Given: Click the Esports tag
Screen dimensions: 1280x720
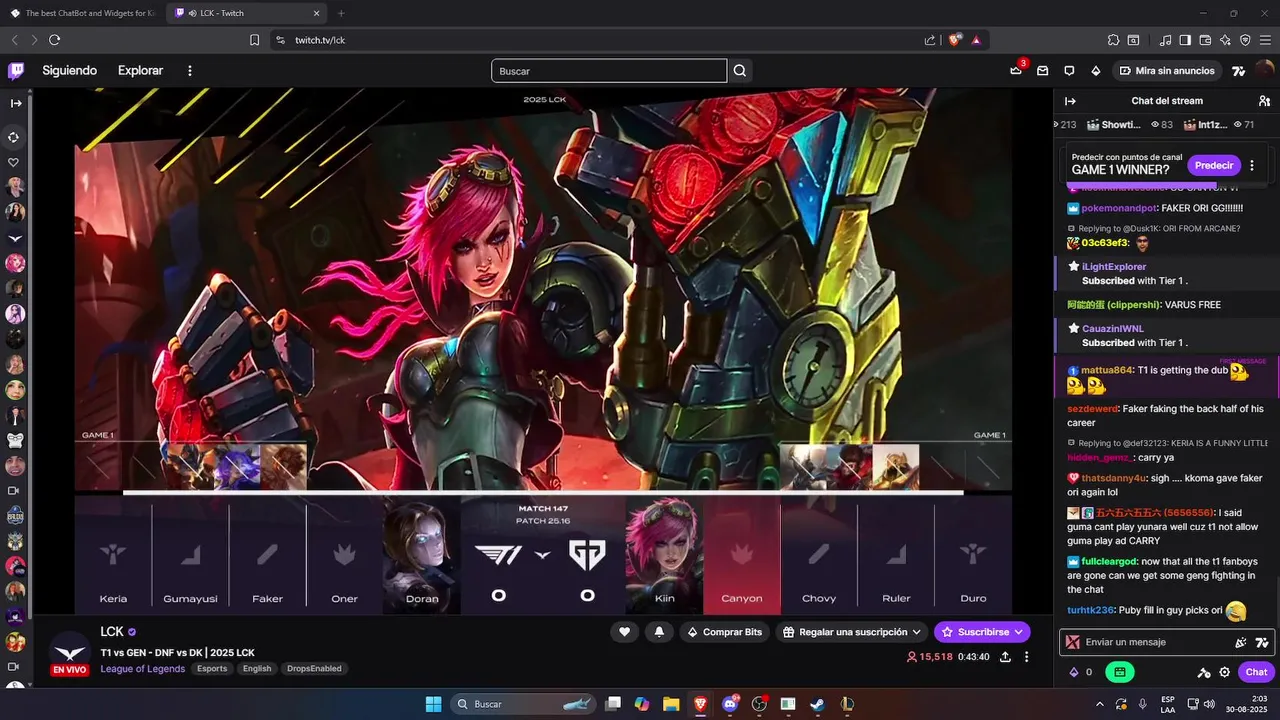Looking at the screenshot, I should tap(212, 668).
